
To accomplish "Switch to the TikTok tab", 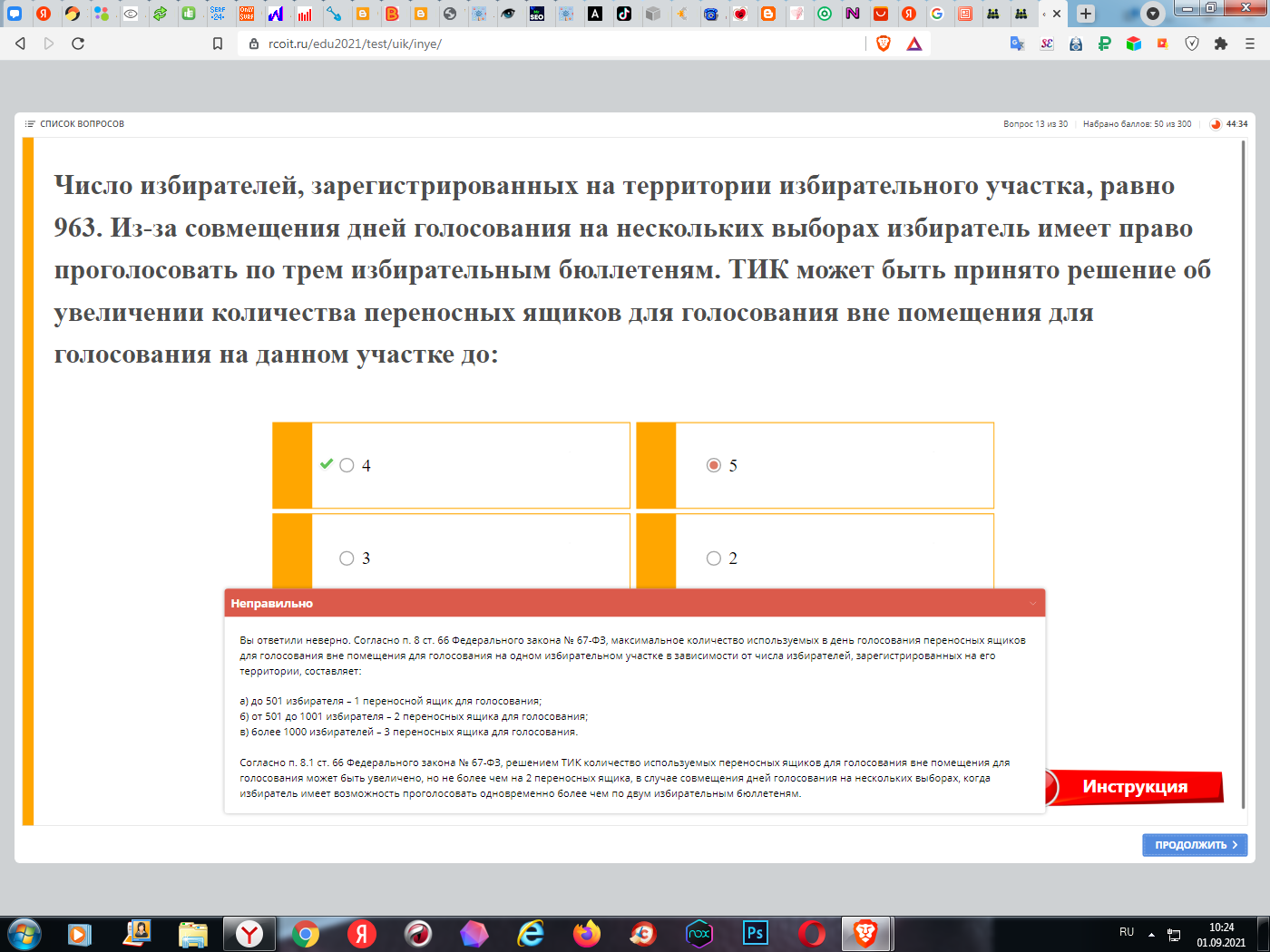I will pos(624,14).
